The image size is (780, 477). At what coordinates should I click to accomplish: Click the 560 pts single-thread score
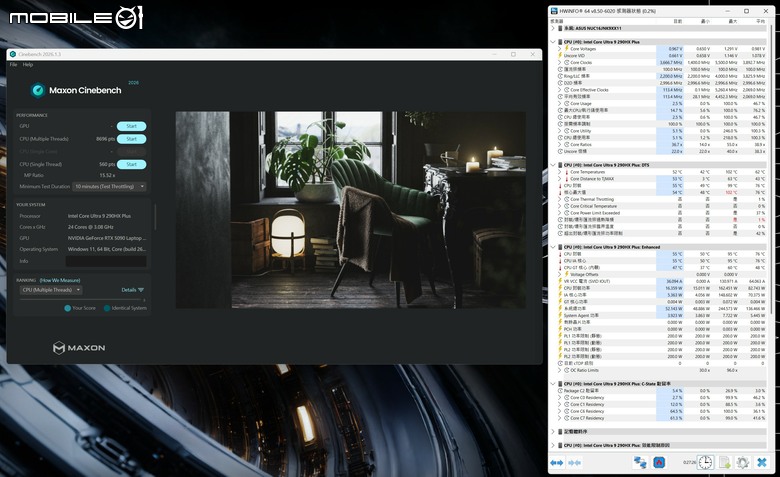point(106,165)
